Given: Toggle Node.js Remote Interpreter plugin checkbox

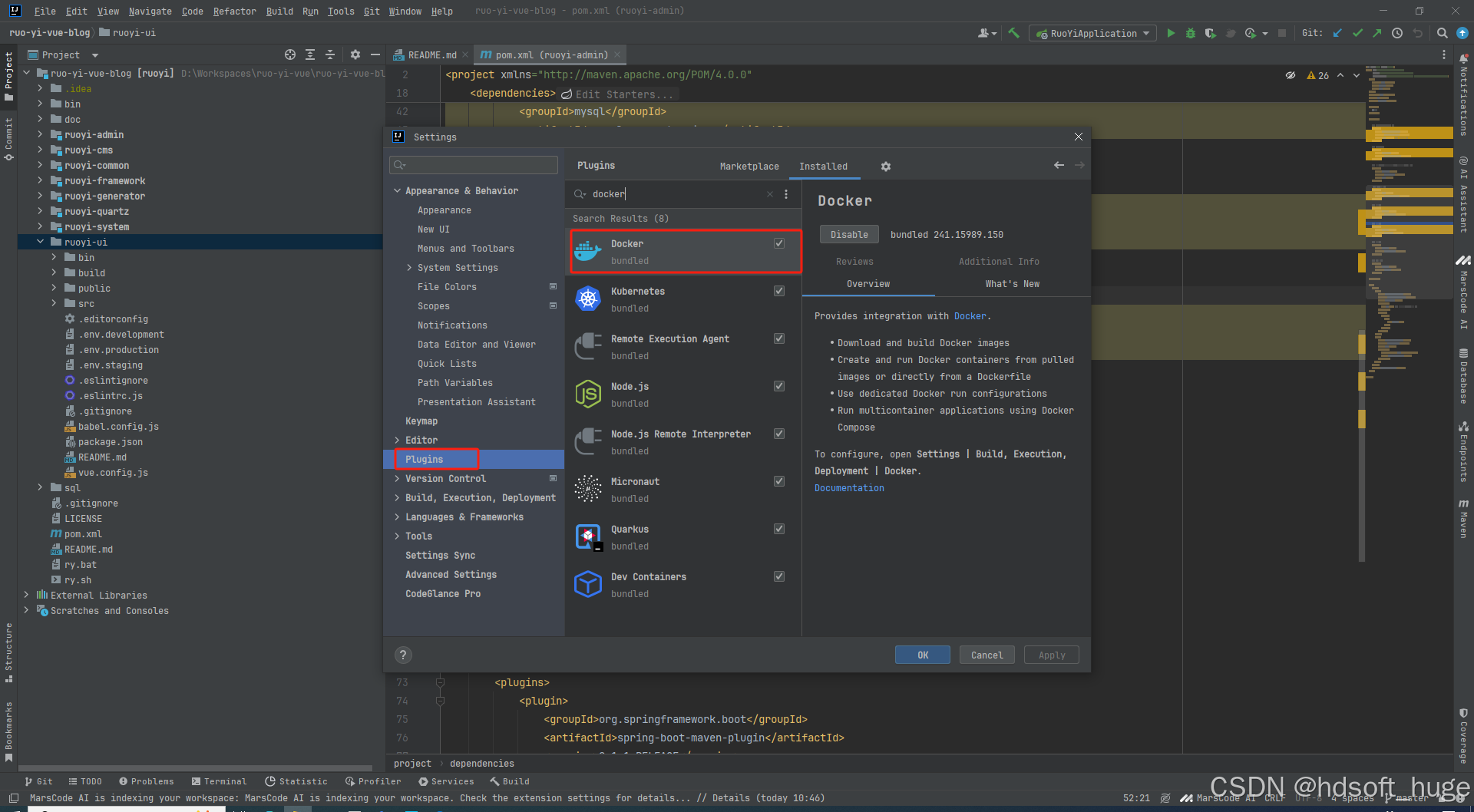Looking at the screenshot, I should tap(779, 434).
